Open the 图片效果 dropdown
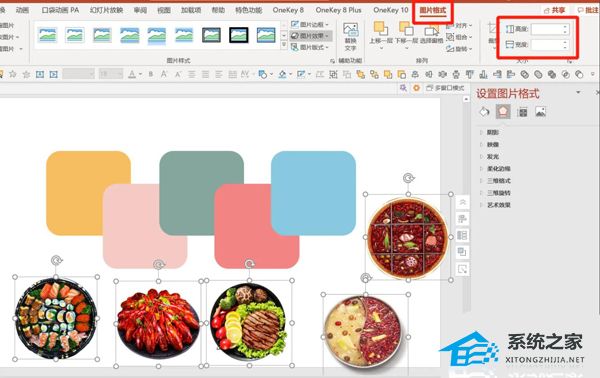Screen dimensions: 600x378 pyautogui.click(x=310, y=36)
